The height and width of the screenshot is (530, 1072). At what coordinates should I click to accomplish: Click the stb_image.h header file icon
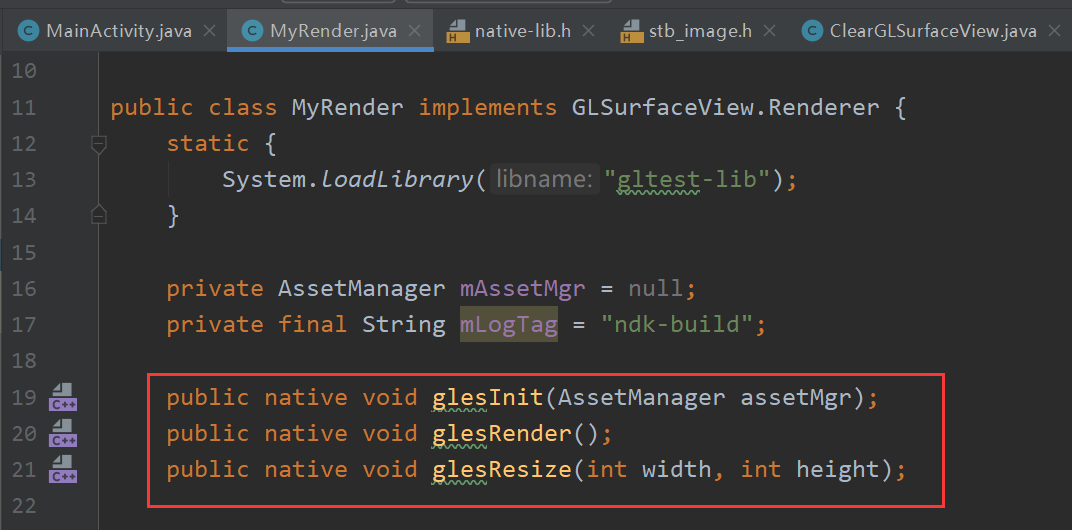(x=631, y=31)
